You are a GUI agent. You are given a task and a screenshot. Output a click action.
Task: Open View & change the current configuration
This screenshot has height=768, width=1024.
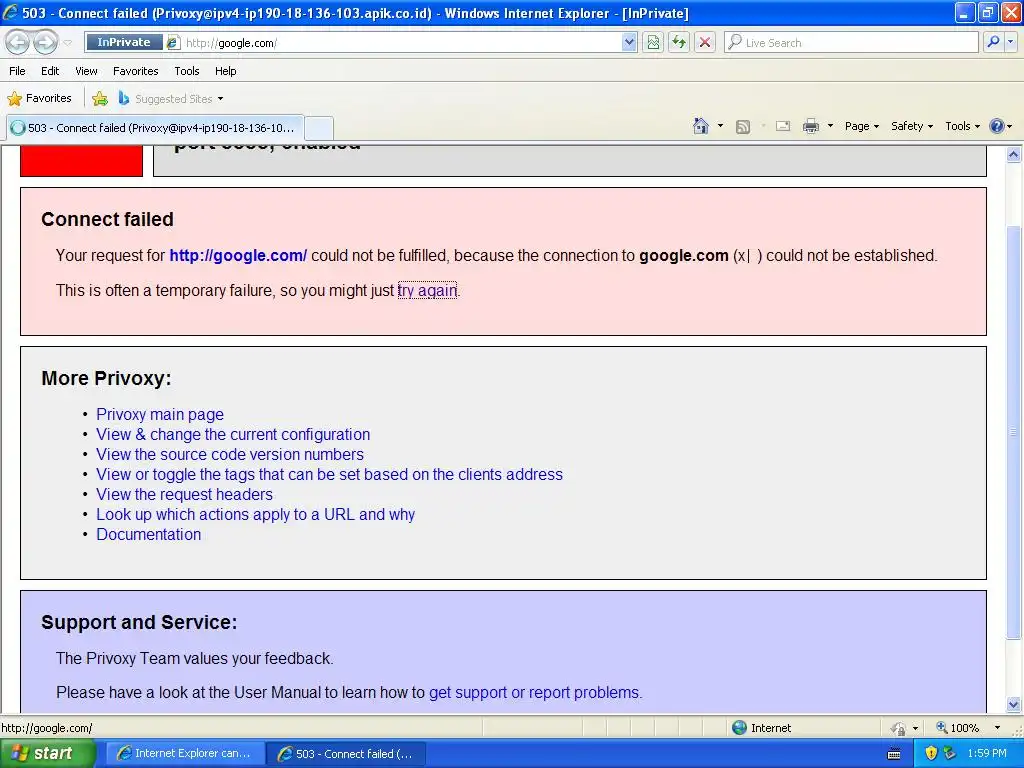233,435
